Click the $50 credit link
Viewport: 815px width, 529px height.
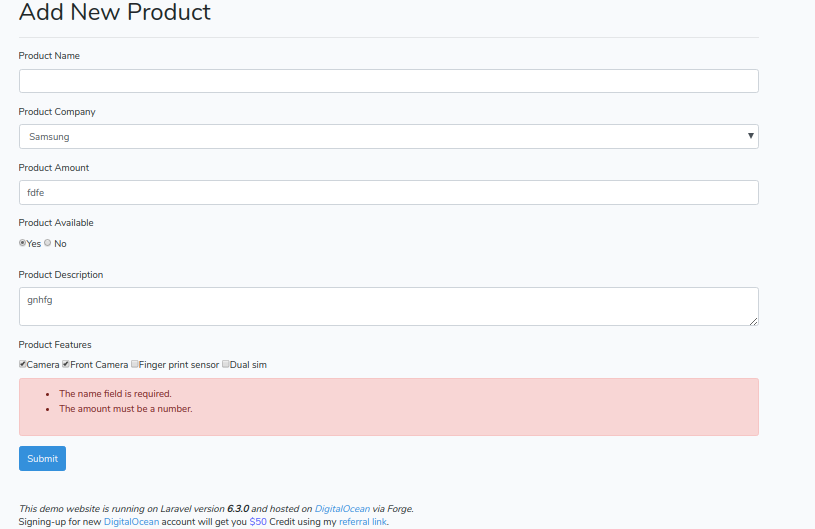258,522
